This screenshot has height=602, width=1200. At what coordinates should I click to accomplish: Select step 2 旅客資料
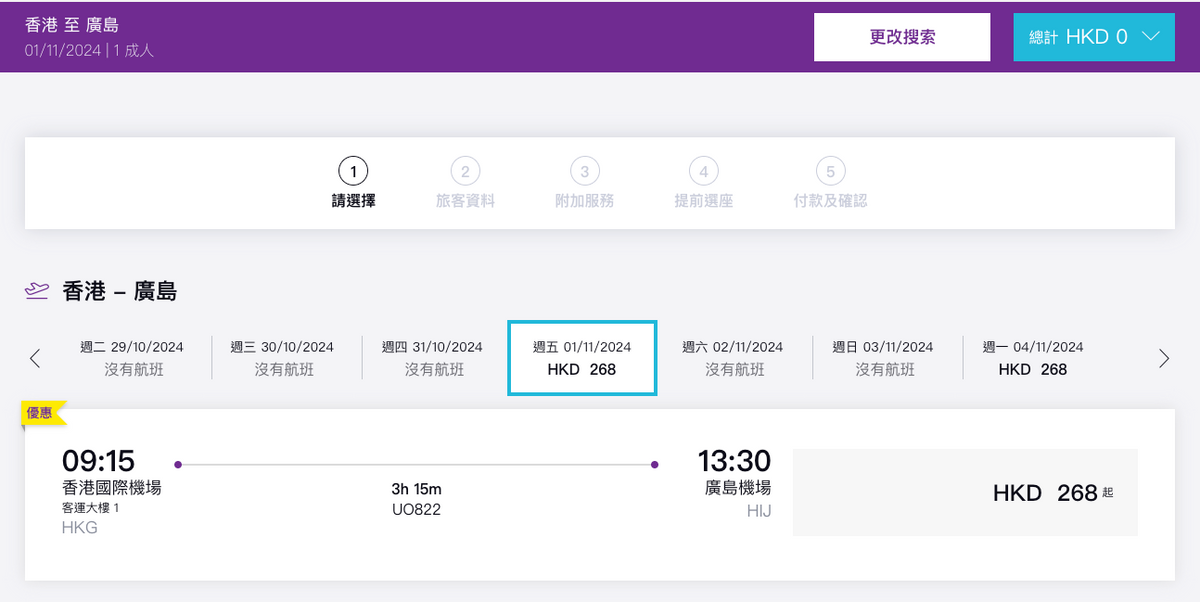tap(465, 184)
